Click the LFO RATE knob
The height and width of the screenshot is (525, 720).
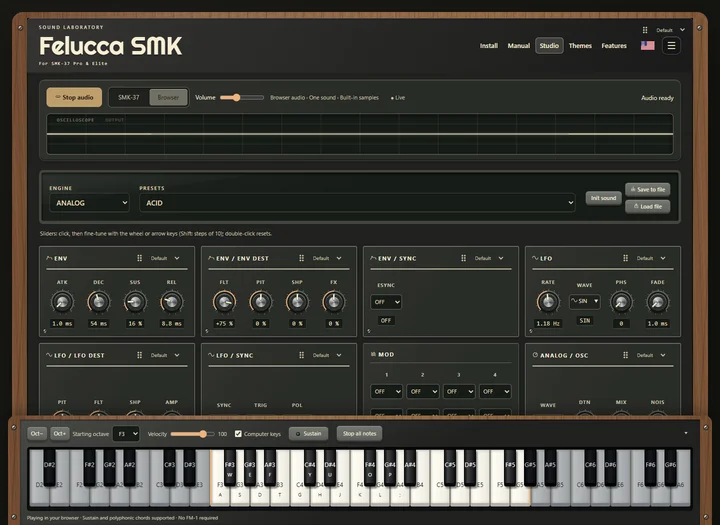coord(548,302)
